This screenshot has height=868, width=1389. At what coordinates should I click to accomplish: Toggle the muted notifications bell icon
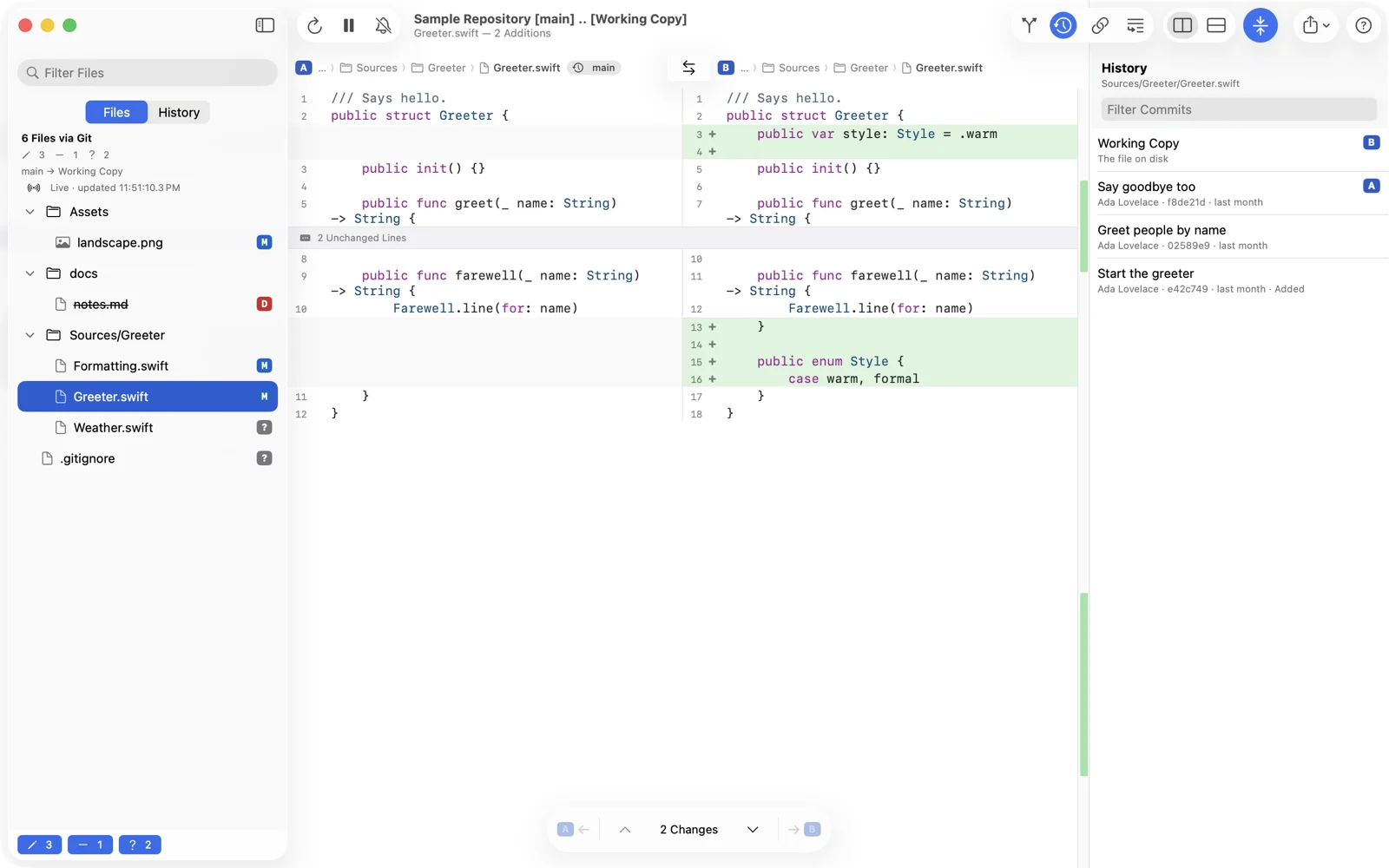point(383,26)
